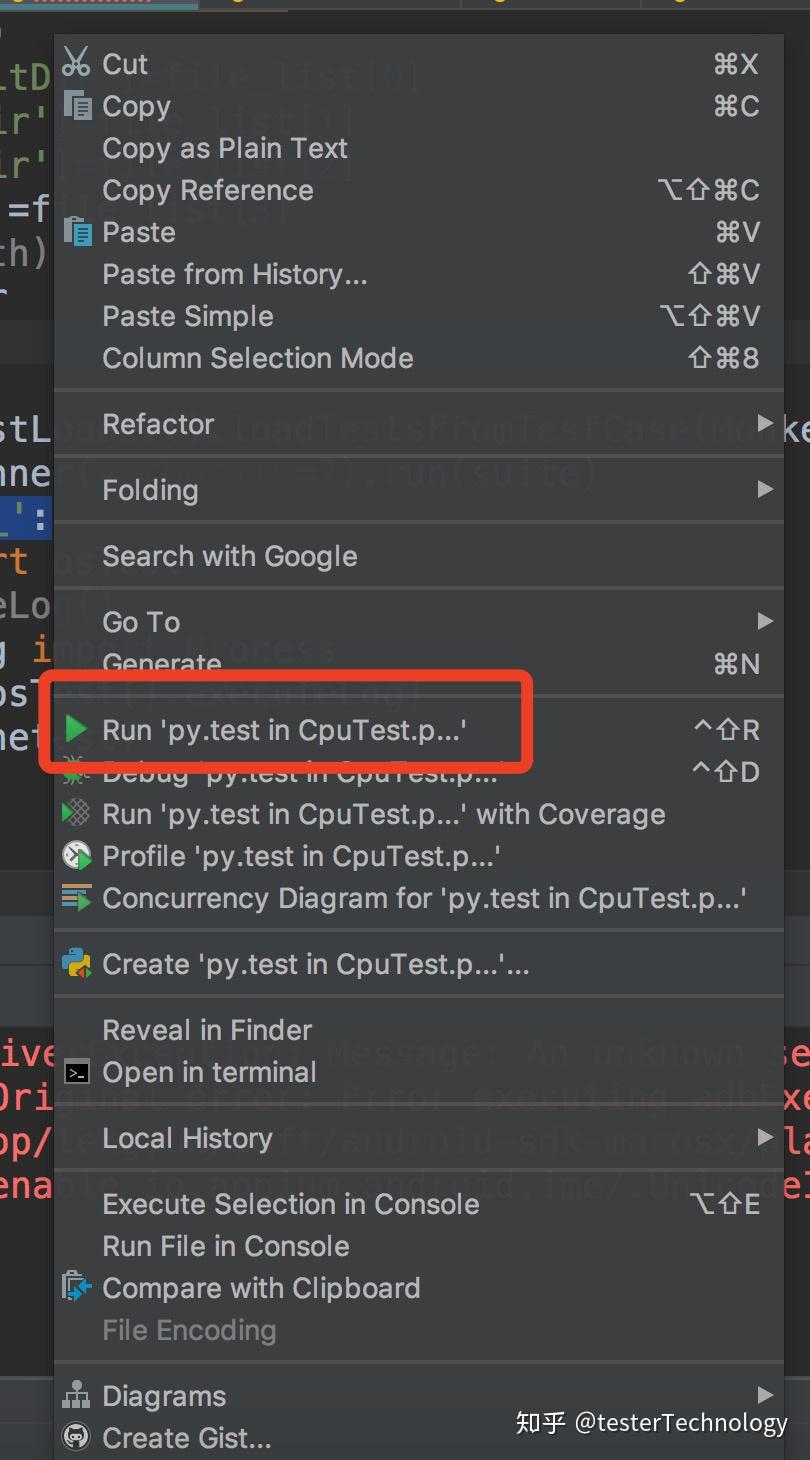Select Paste from History
The height and width of the screenshot is (1460, 810).
coord(235,274)
